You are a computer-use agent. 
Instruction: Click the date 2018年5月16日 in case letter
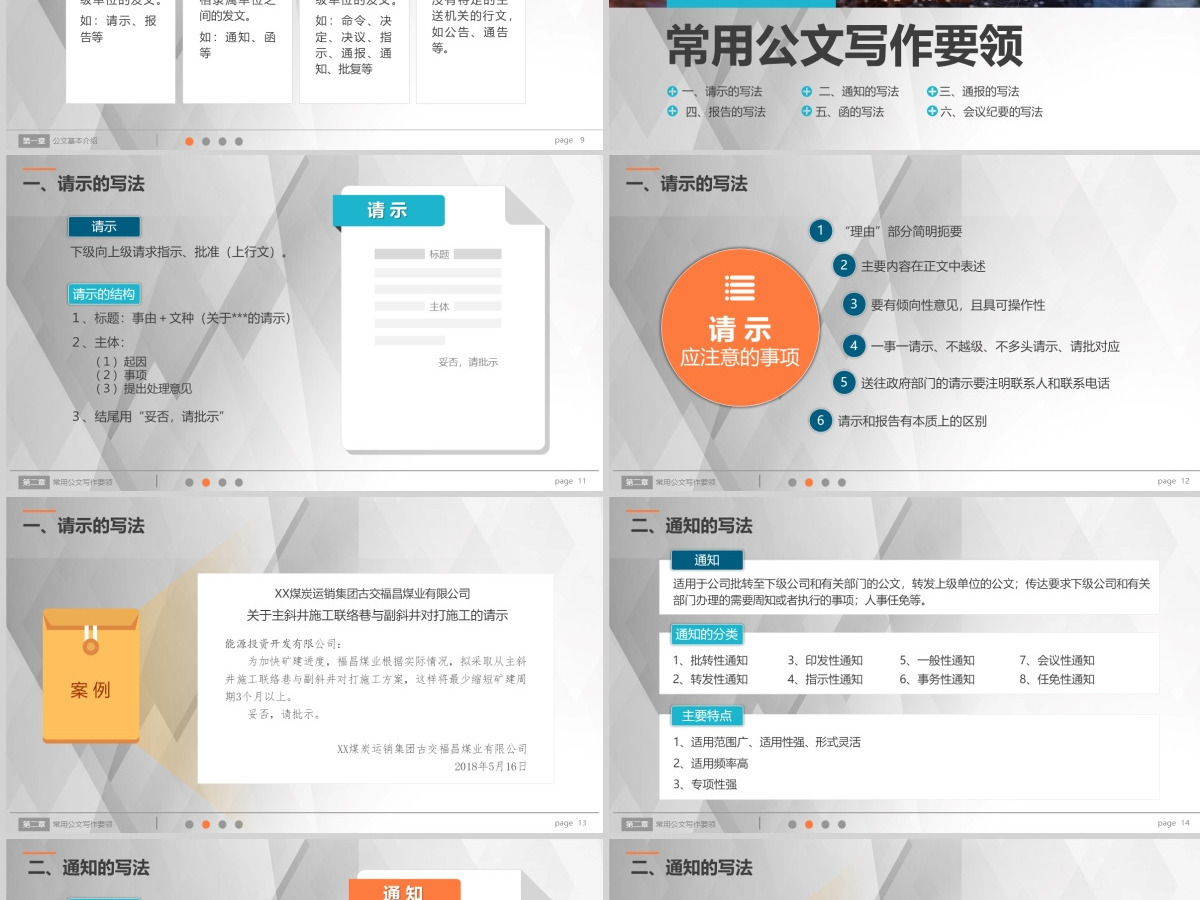(x=490, y=766)
